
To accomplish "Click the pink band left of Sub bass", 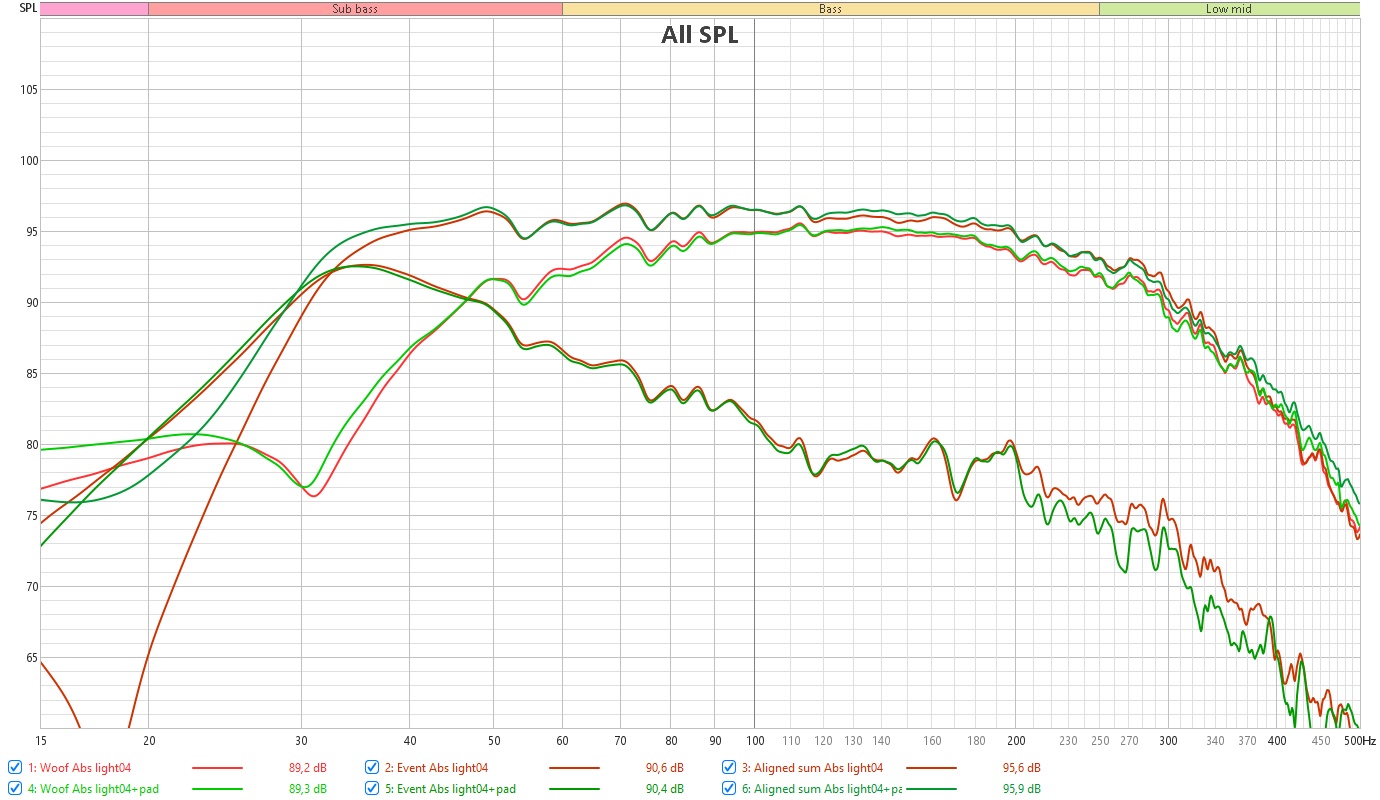I will (94, 9).
